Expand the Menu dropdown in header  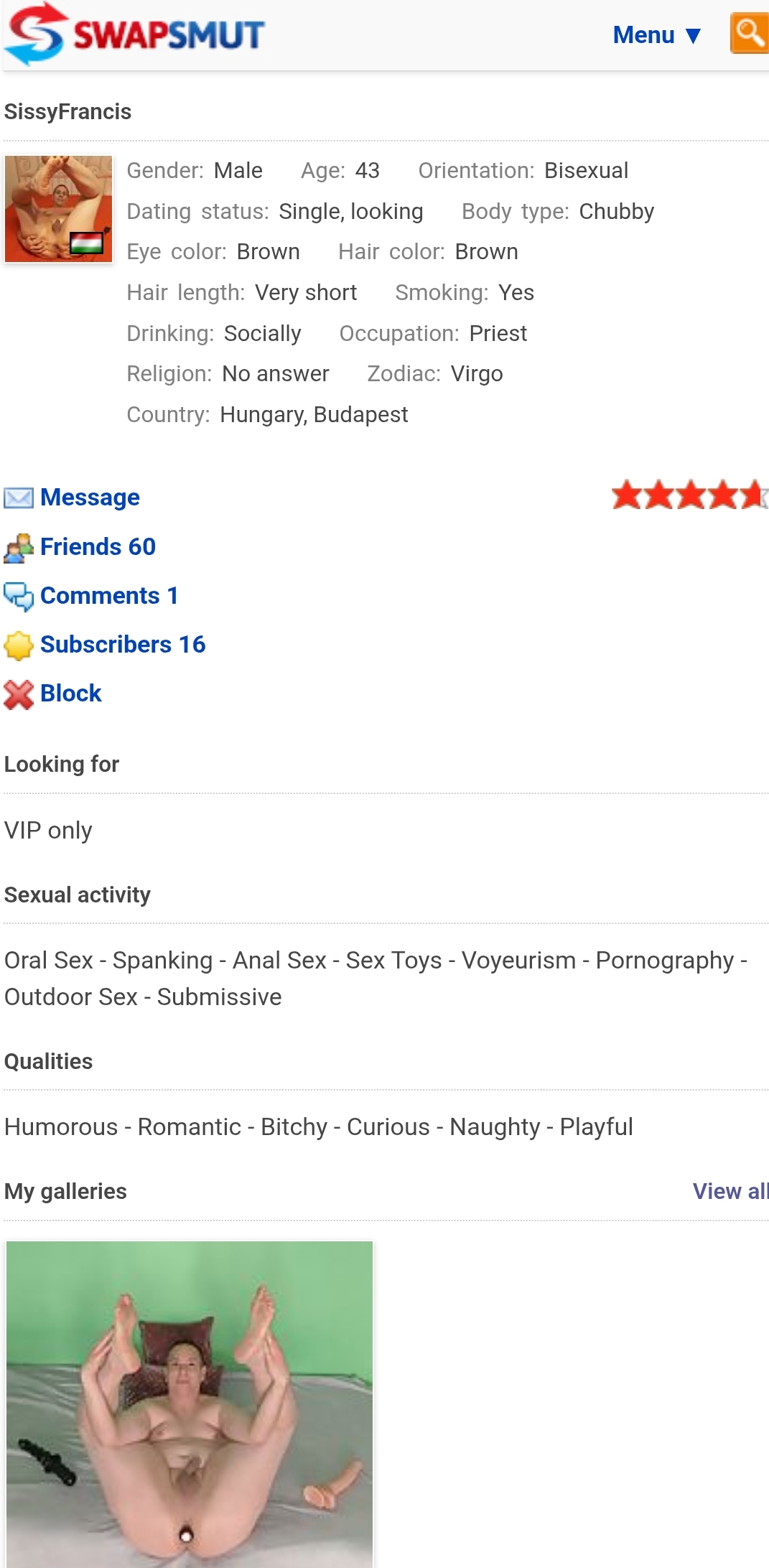[644, 34]
